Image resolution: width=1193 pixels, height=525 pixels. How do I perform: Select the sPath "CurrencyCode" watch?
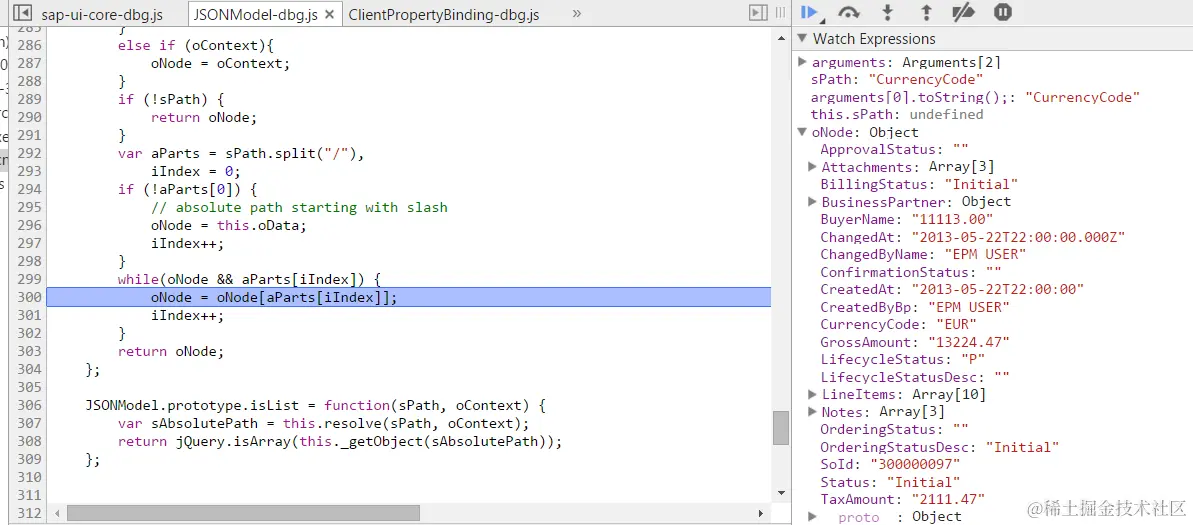click(x=897, y=79)
